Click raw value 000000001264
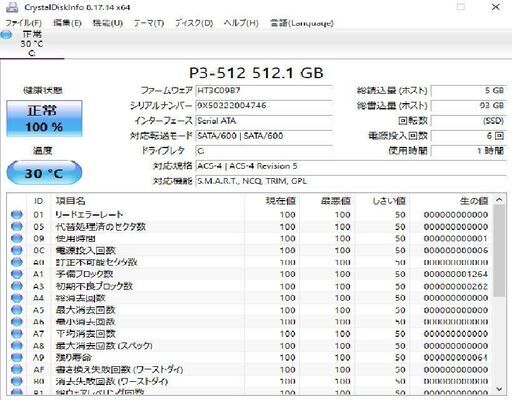 point(456,274)
